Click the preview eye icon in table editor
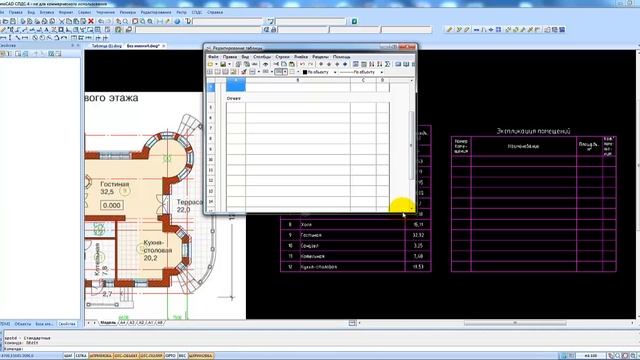The image size is (640, 360). pyautogui.click(x=265, y=64)
